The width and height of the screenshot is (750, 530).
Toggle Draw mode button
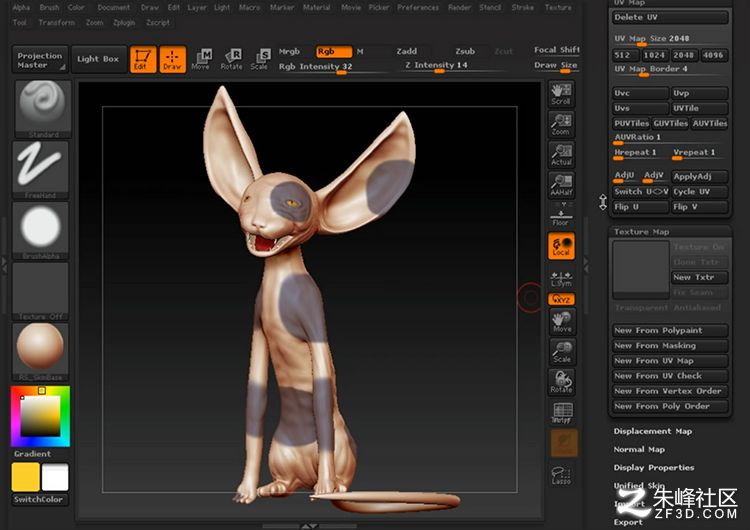(x=172, y=59)
